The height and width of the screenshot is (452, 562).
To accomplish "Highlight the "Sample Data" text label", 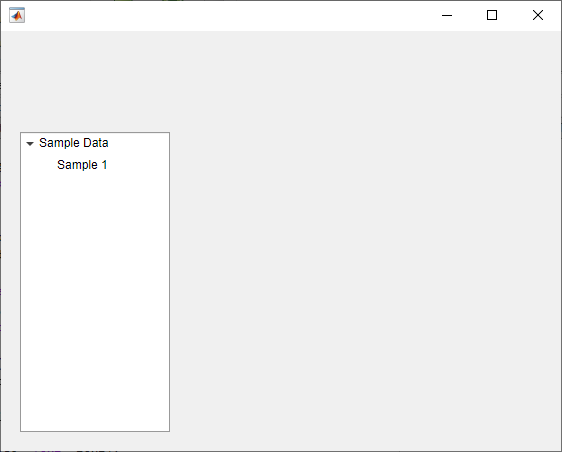I will (x=73, y=143).
